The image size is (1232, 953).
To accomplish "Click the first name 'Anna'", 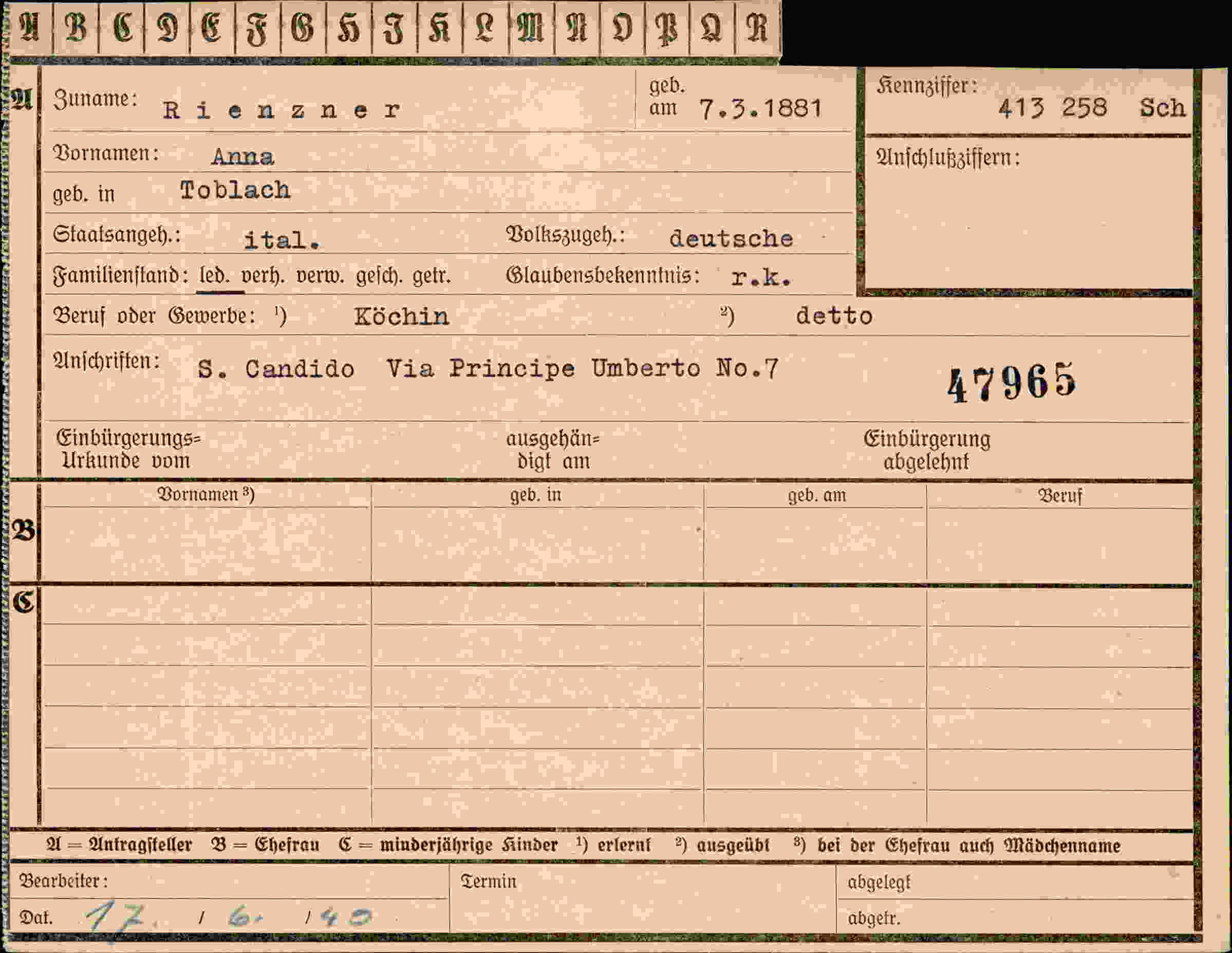I will tap(243, 156).
